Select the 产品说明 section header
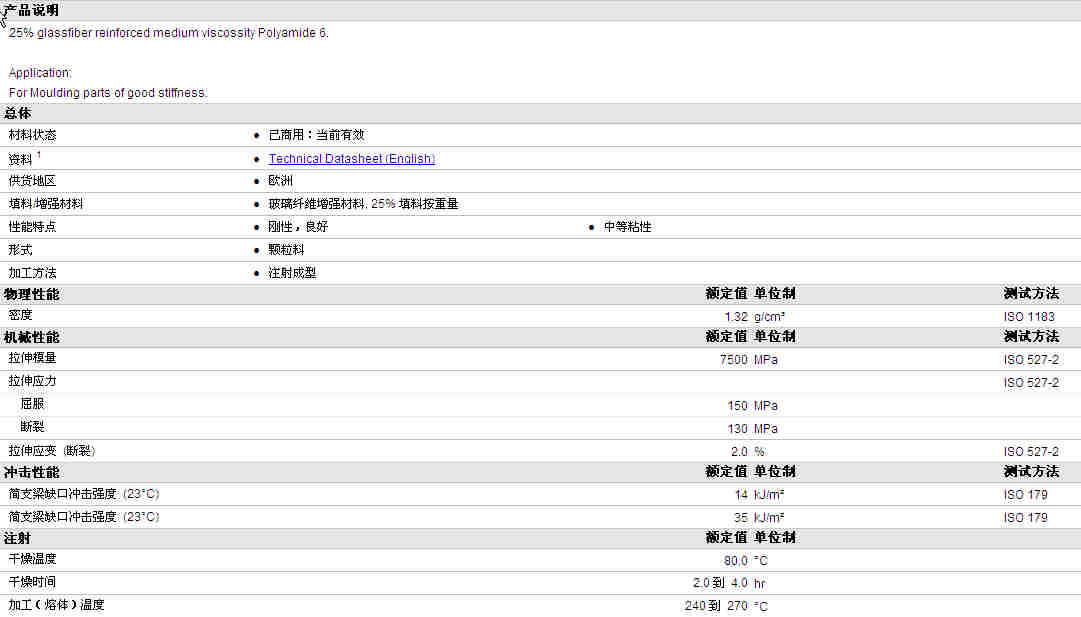 click(x=32, y=10)
